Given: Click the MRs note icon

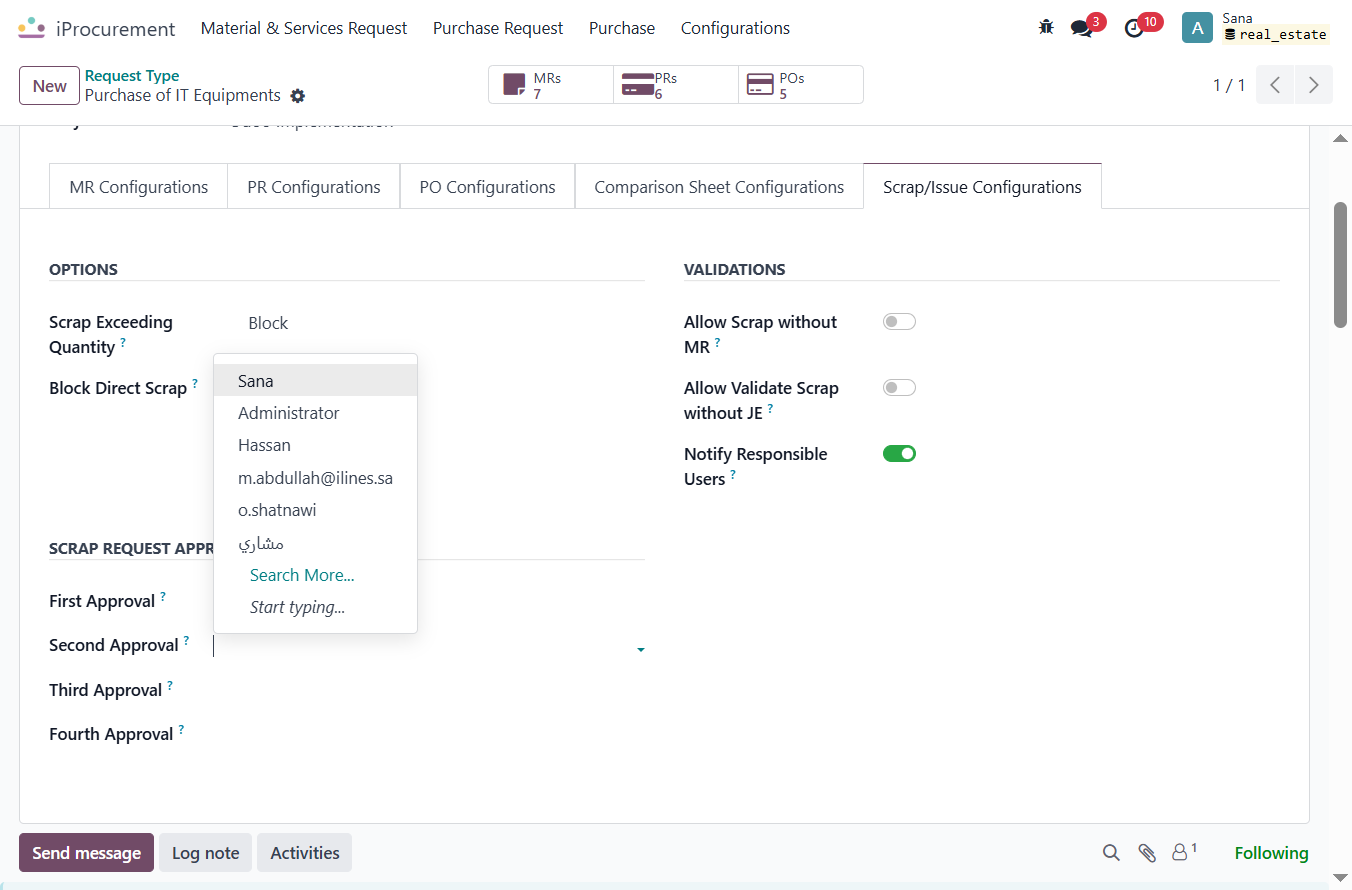Looking at the screenshot, I should (x=514, y=85).
